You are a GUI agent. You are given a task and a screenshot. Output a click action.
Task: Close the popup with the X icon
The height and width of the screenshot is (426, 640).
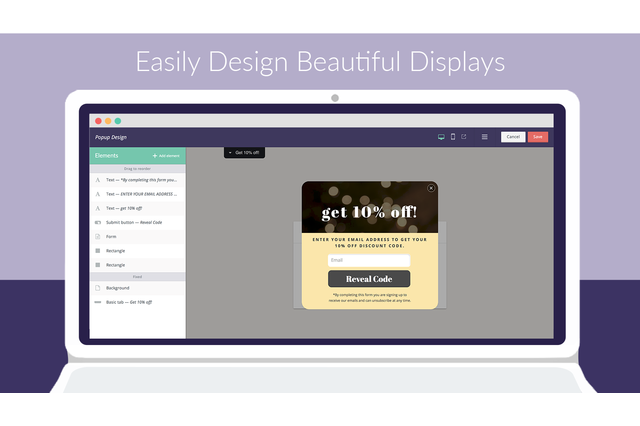431,188
